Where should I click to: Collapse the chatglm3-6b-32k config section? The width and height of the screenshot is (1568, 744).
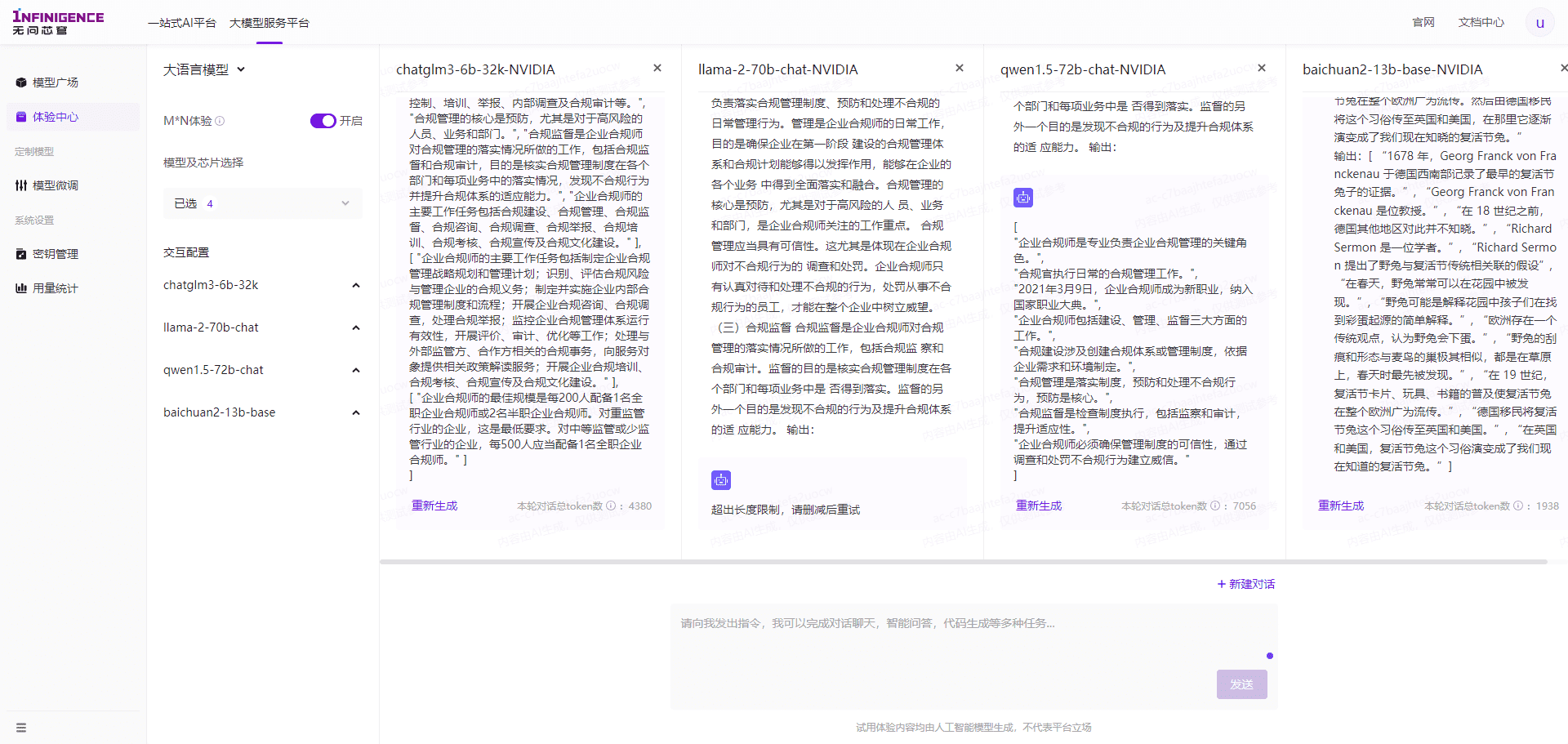[355, 285]
